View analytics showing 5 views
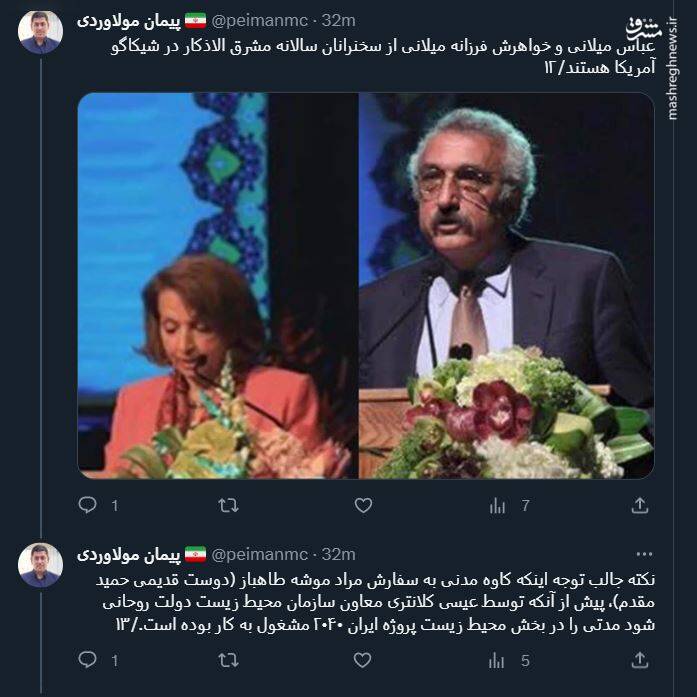Screen dimensions: 697x697 point(509,661)
